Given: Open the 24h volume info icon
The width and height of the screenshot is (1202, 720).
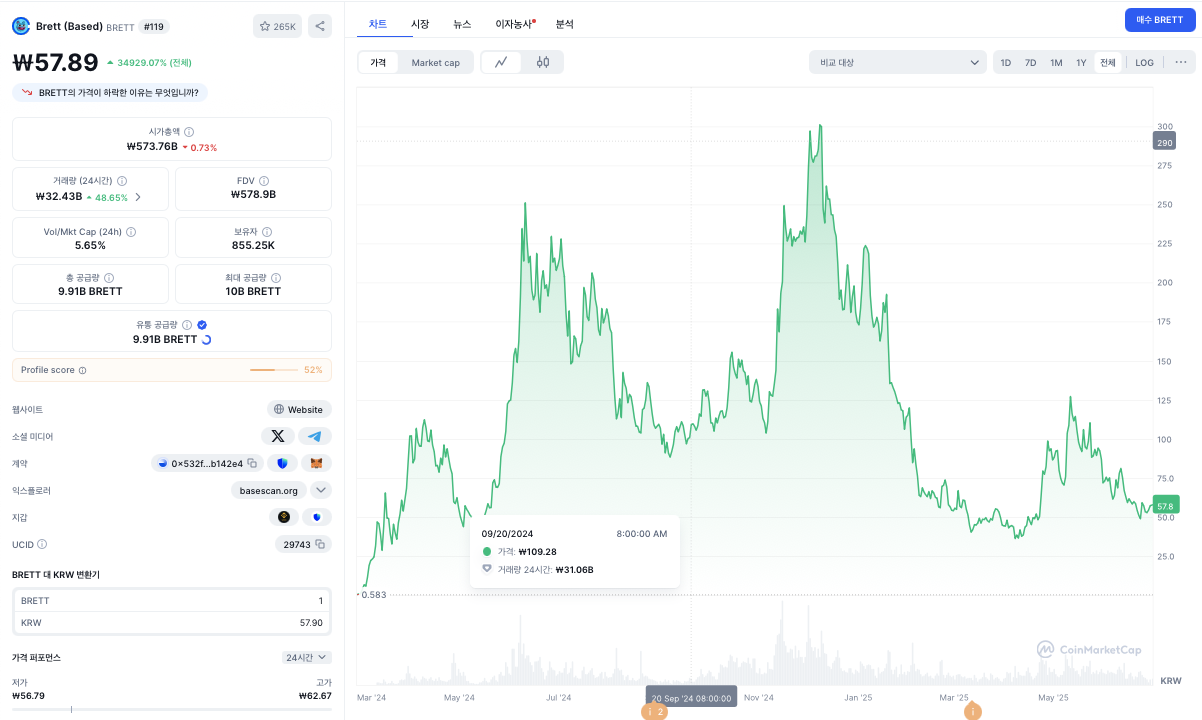Looking at the screenshot, I should 122,181.
